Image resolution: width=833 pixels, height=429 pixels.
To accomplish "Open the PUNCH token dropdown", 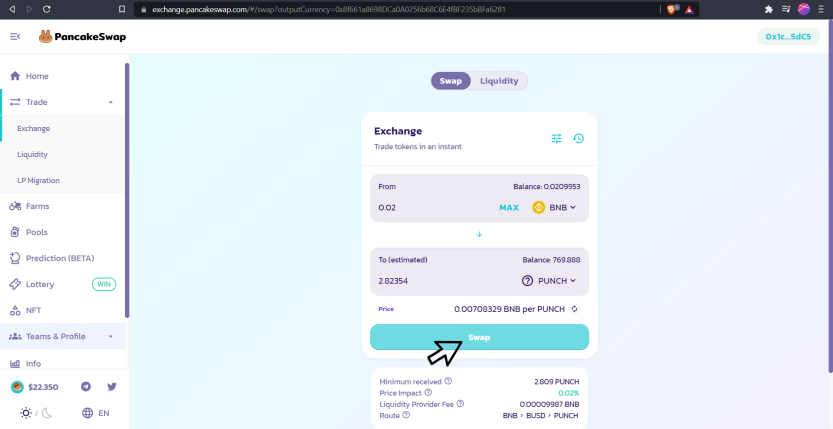I will pos(549,280).
